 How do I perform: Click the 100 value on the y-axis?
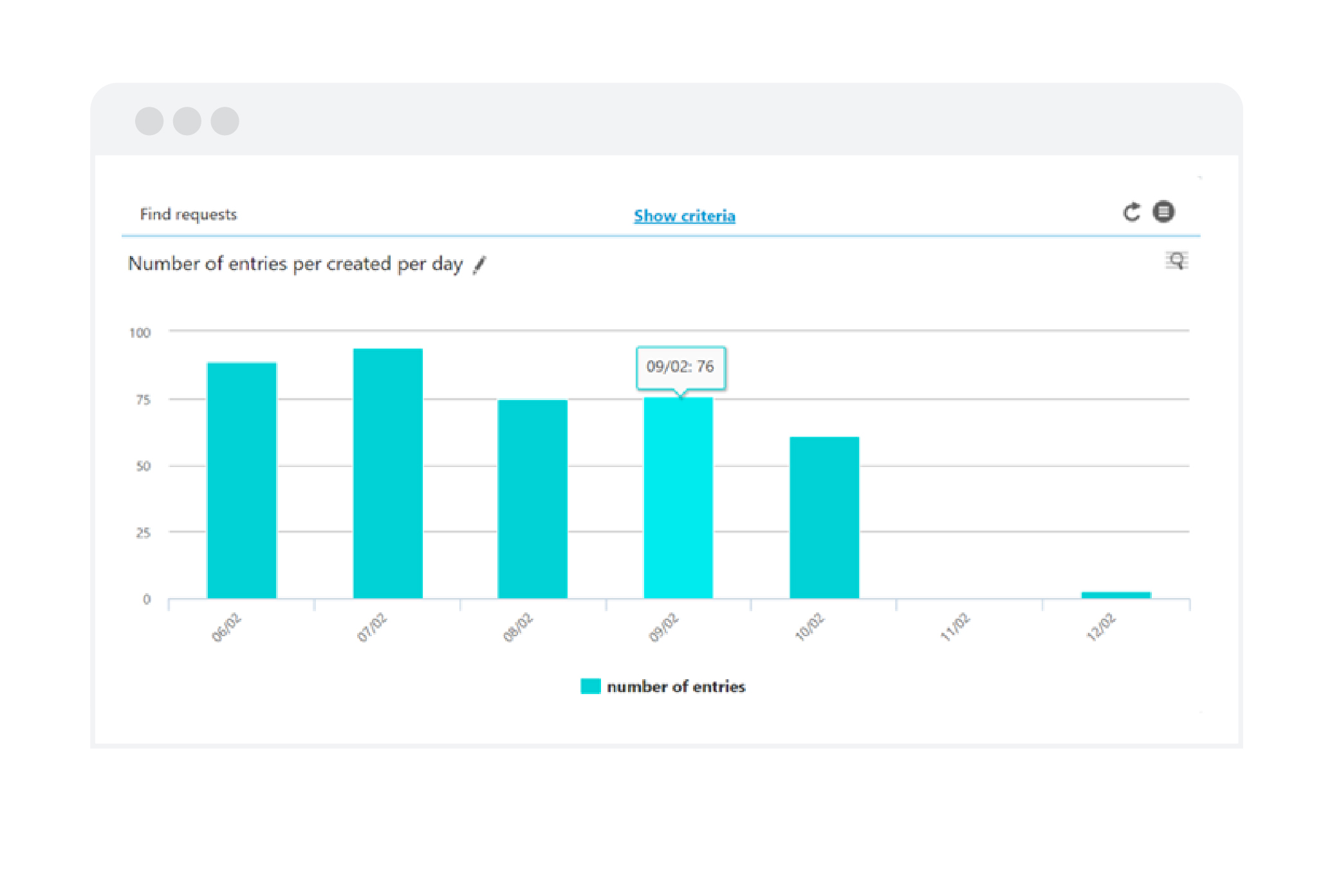140,333
